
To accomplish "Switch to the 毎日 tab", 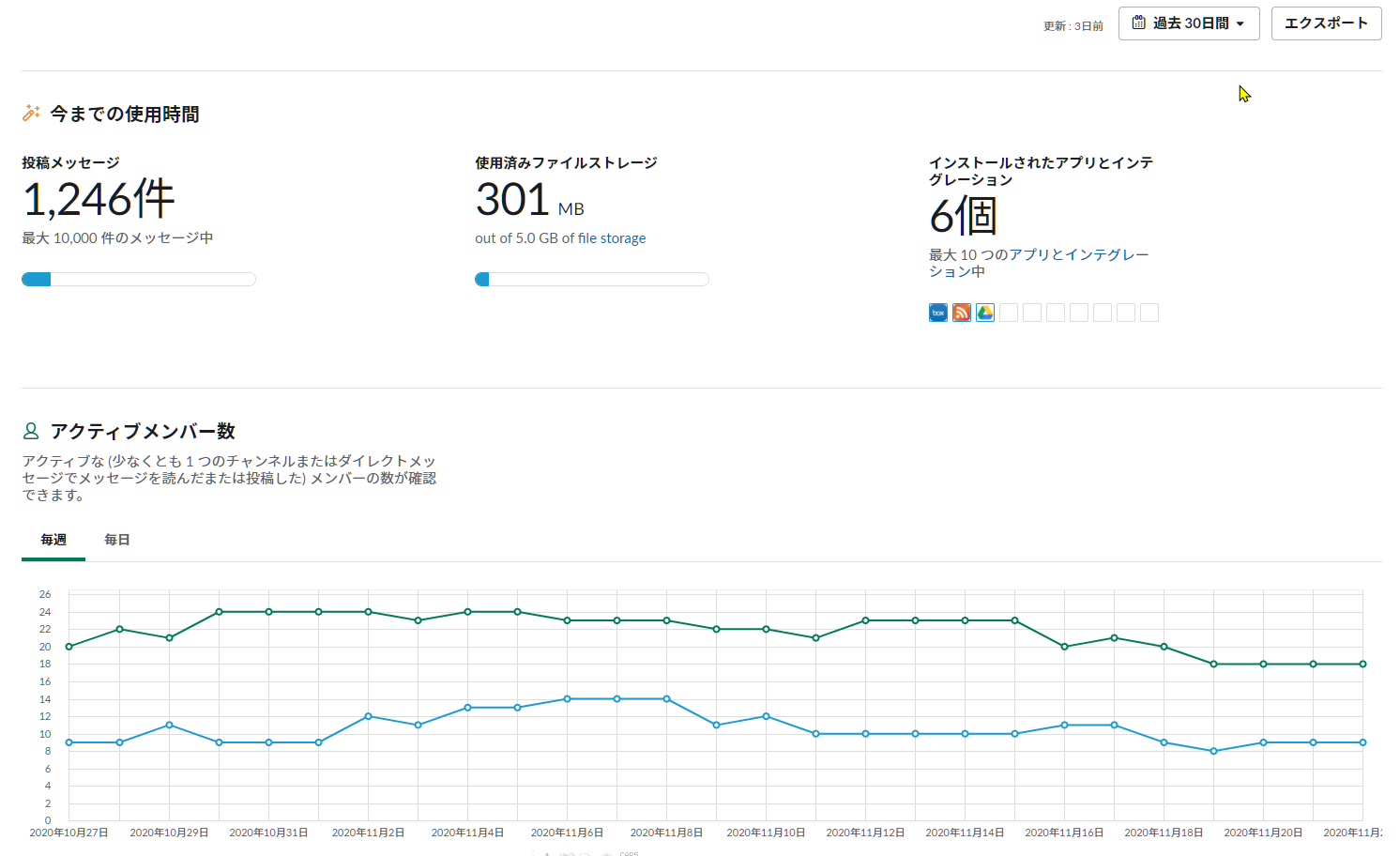I will (x=117, y=541).
